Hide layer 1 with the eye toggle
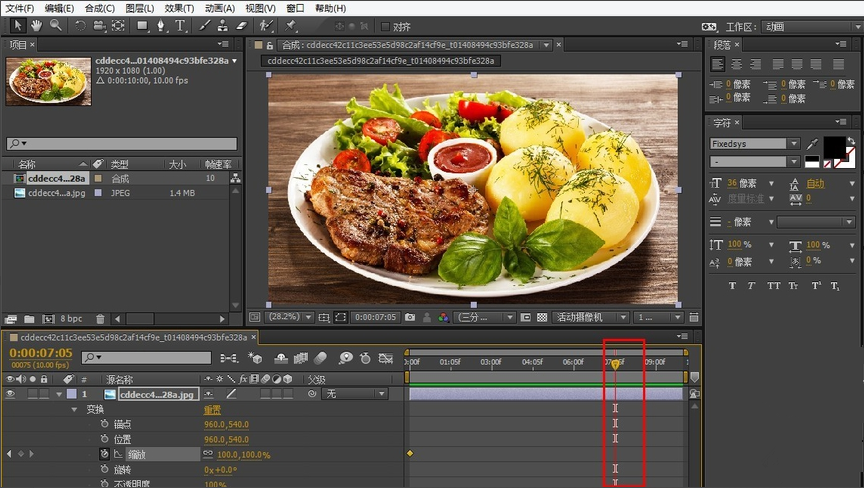Screen dimensions: 864x488 [x=10, y=394]
